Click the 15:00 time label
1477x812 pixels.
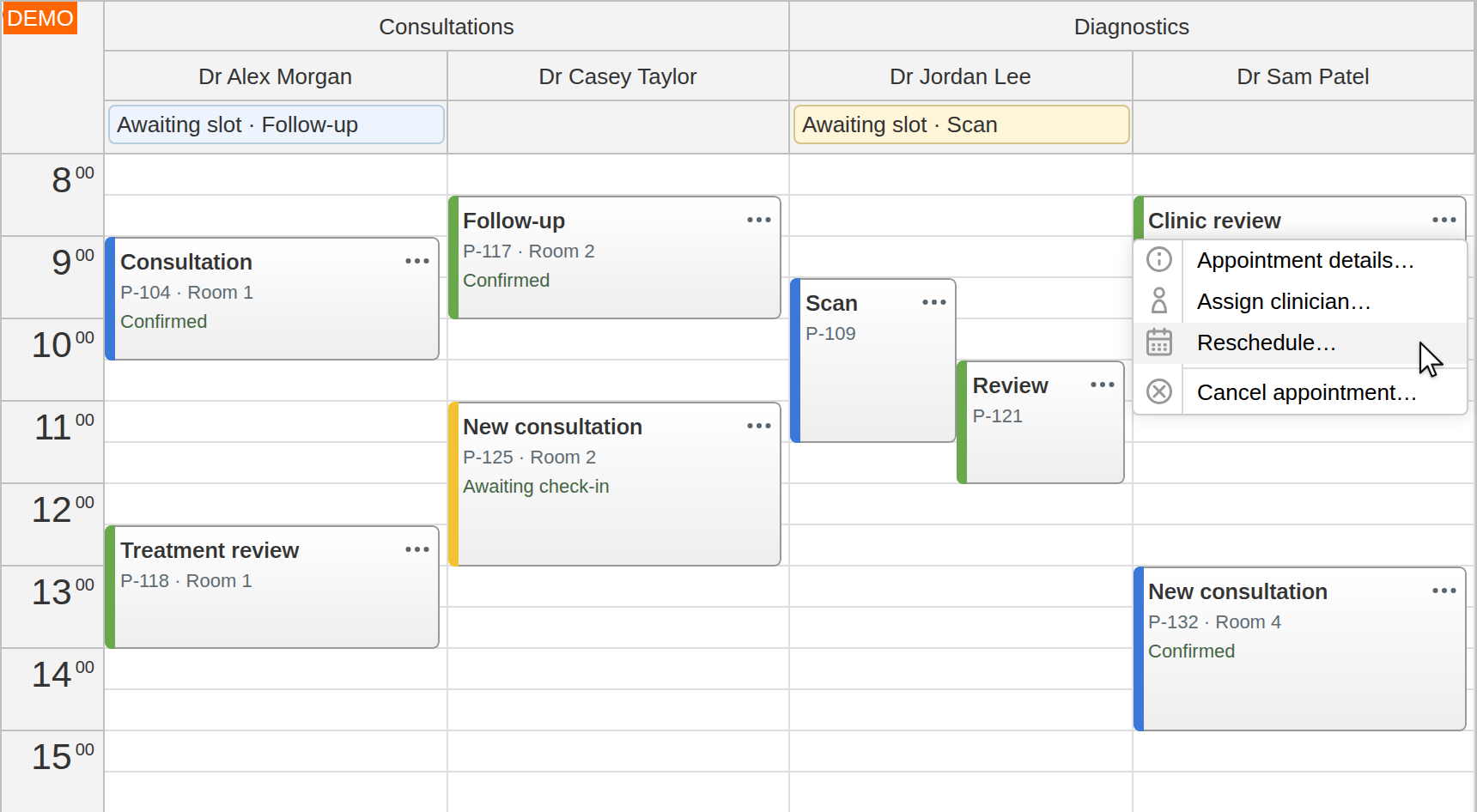pos(63,756)
